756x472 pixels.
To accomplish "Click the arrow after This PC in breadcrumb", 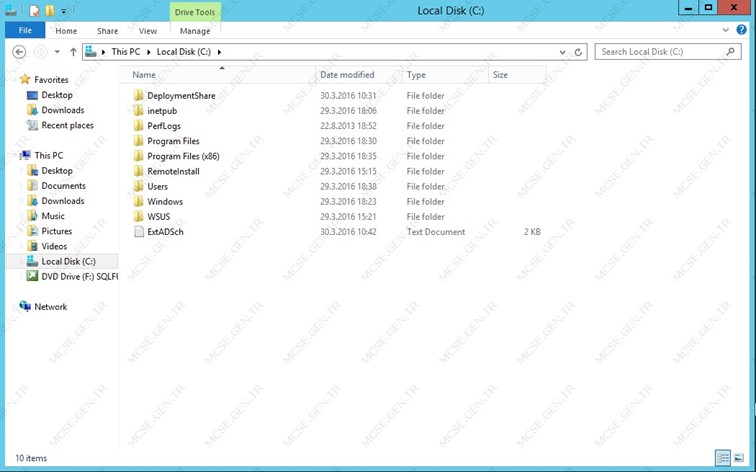I will click(x=148, y=52).
